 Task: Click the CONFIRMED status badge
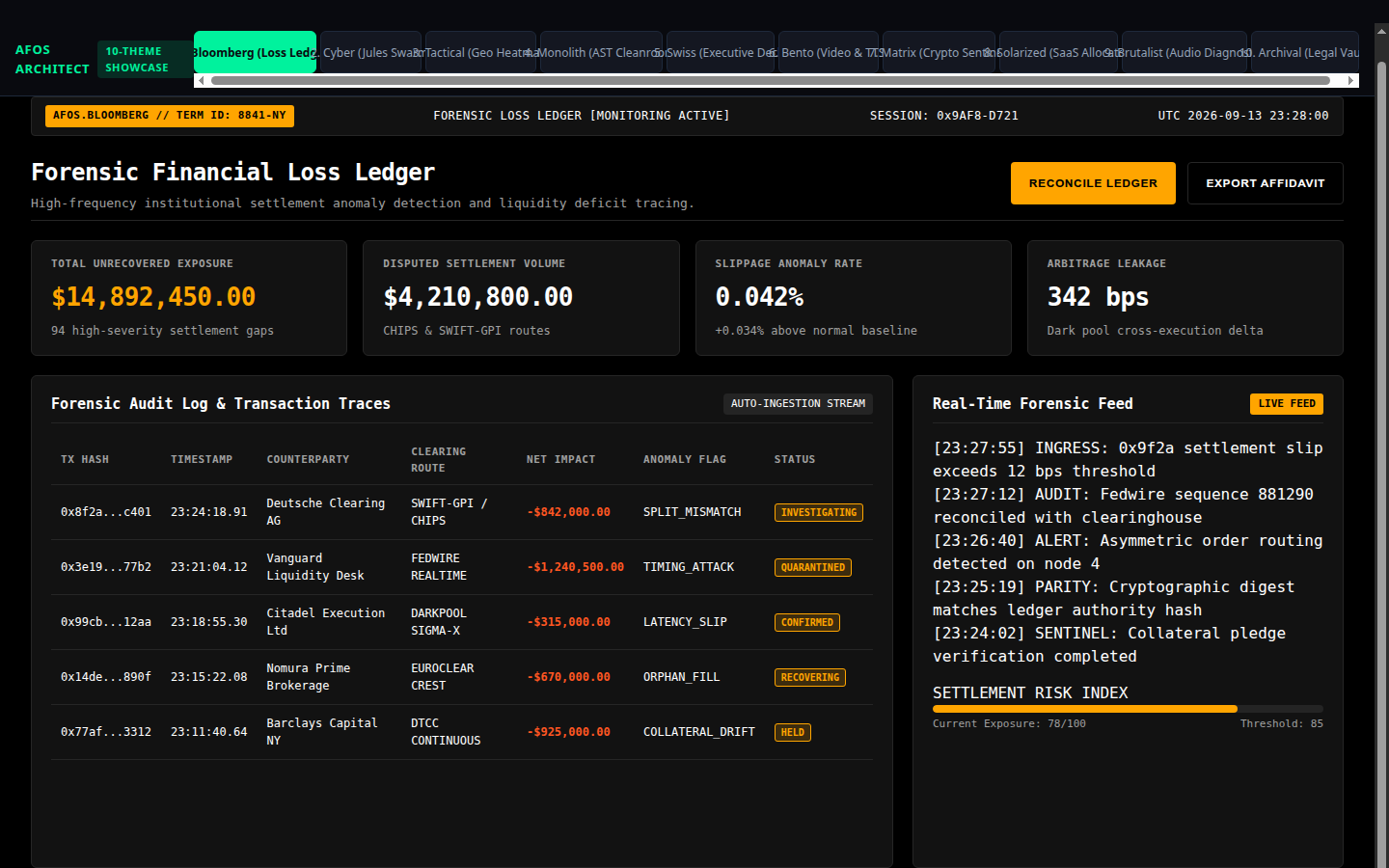(807, 623)
